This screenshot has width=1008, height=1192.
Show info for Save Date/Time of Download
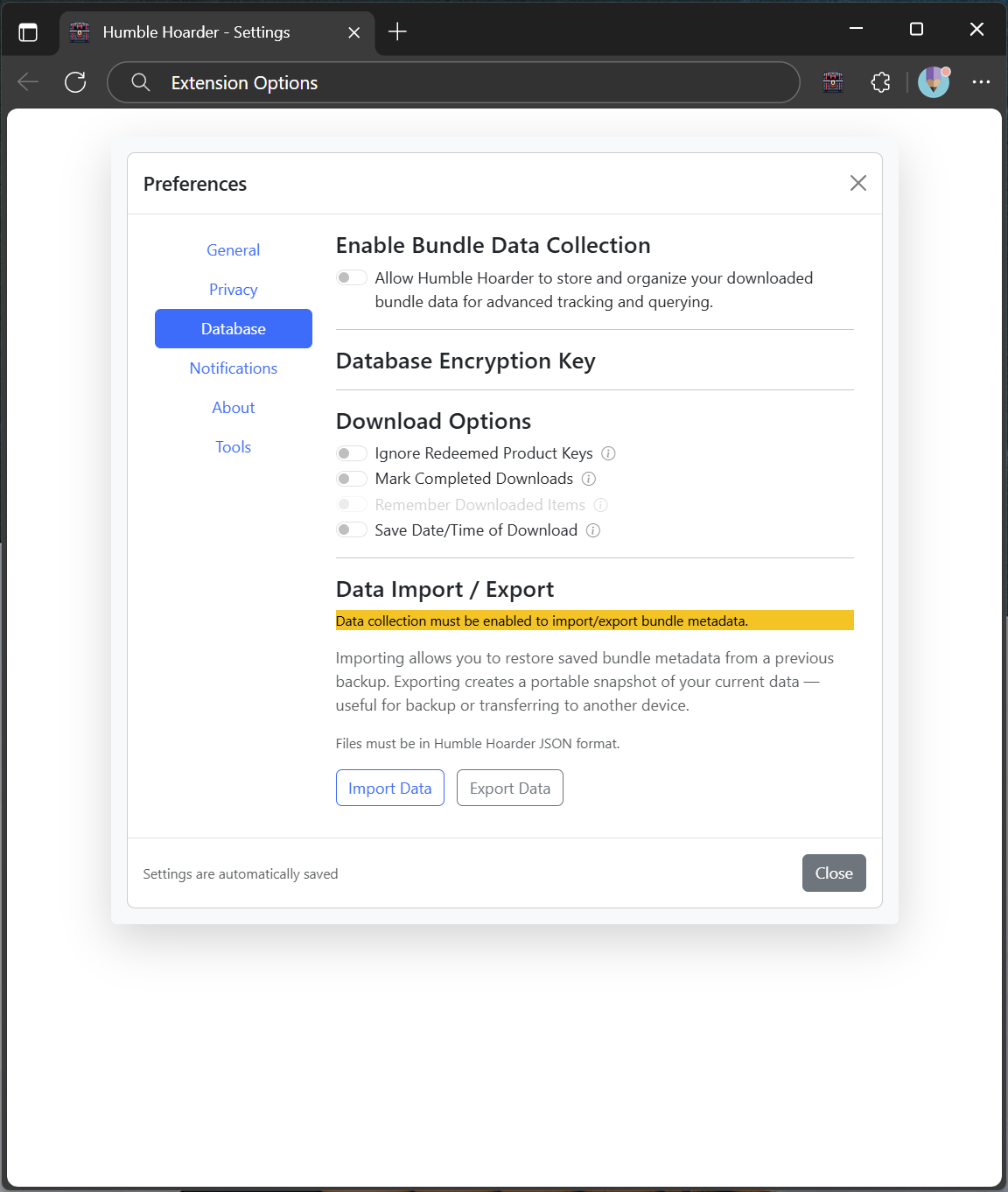pos(593,530)
